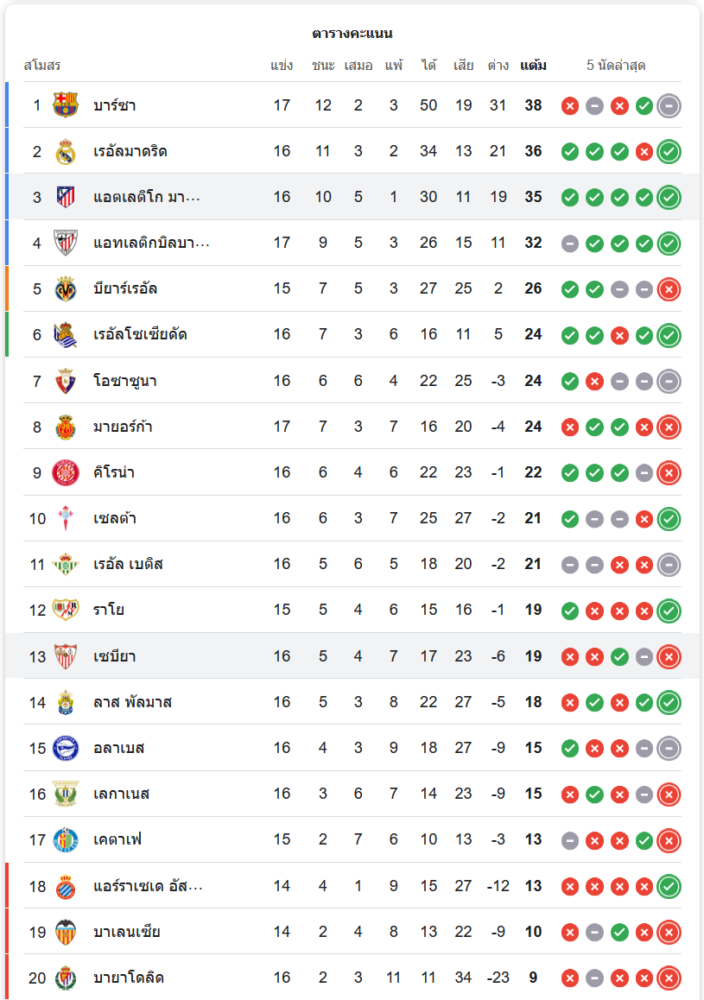Click the Real Sociedad crest icon
The image size is (704, 1000).
coord(66,335)
